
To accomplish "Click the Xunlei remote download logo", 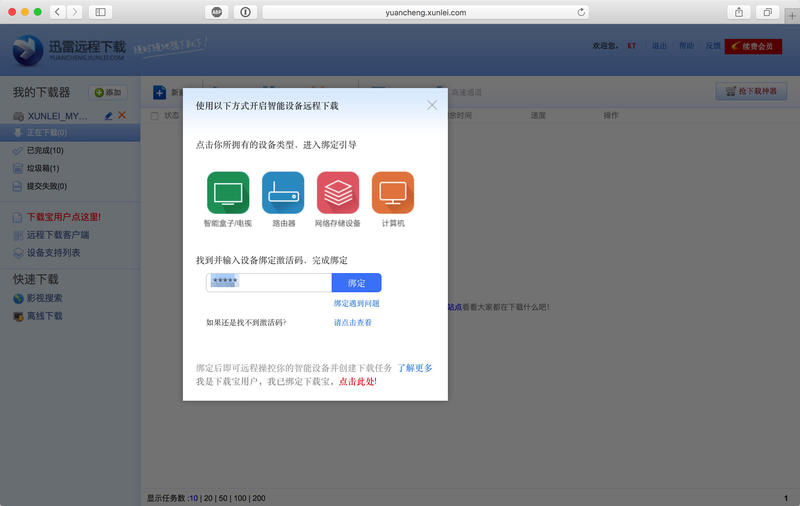I will (x=69, y=50).
